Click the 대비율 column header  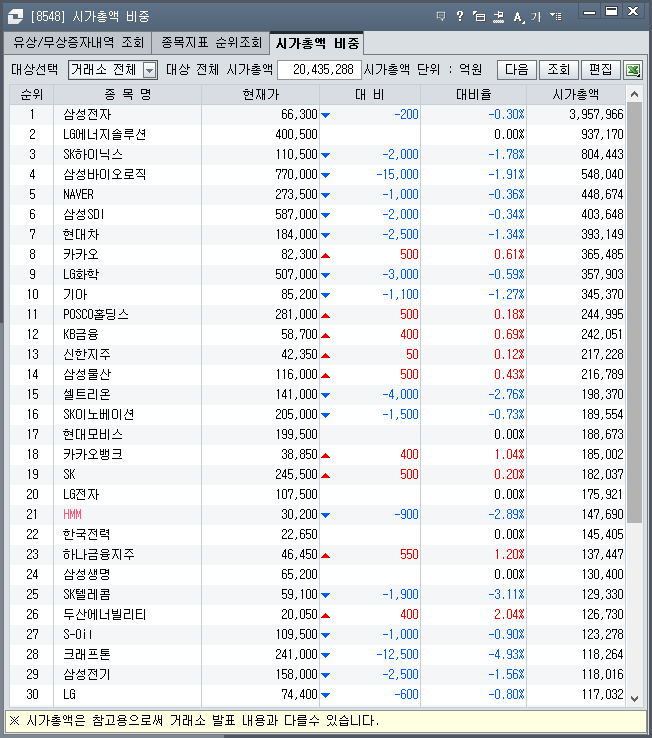(473, 95)
